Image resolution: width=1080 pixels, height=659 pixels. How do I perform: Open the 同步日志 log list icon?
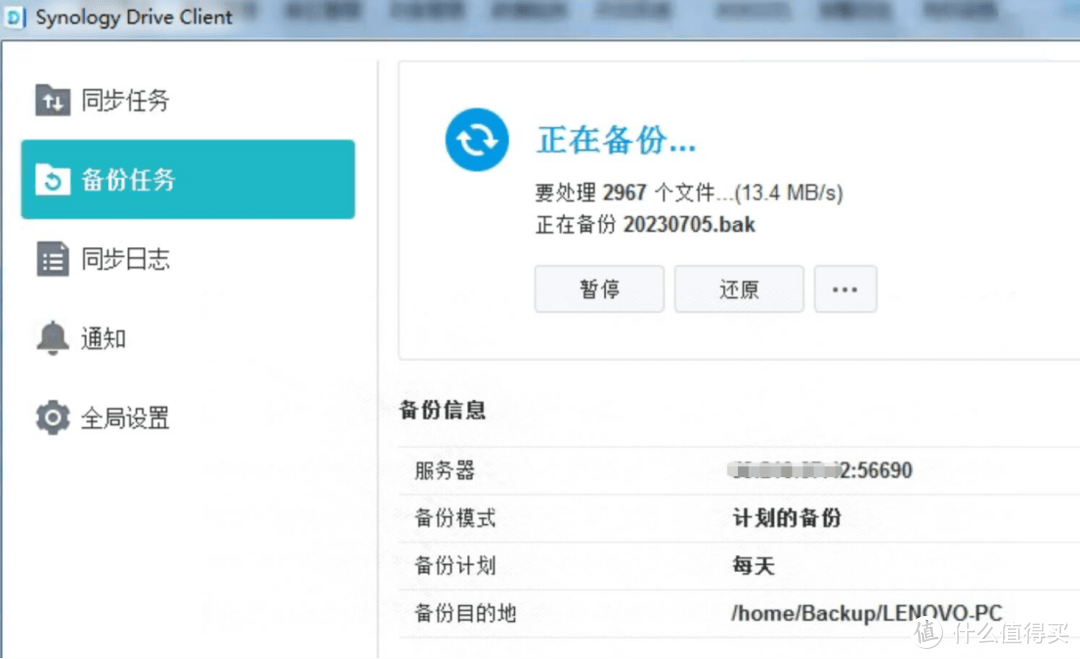tap(50, 258)
